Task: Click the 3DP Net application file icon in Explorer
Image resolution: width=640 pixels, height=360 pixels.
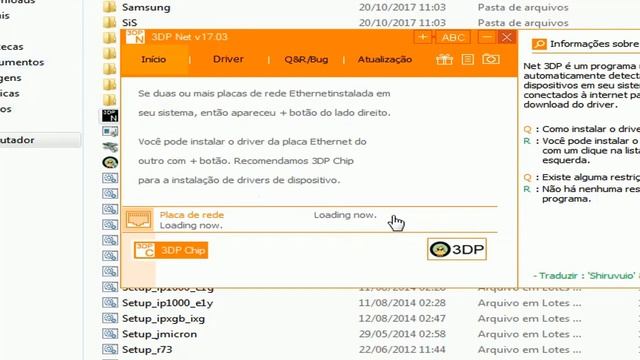Action: (x=110, y=116)
